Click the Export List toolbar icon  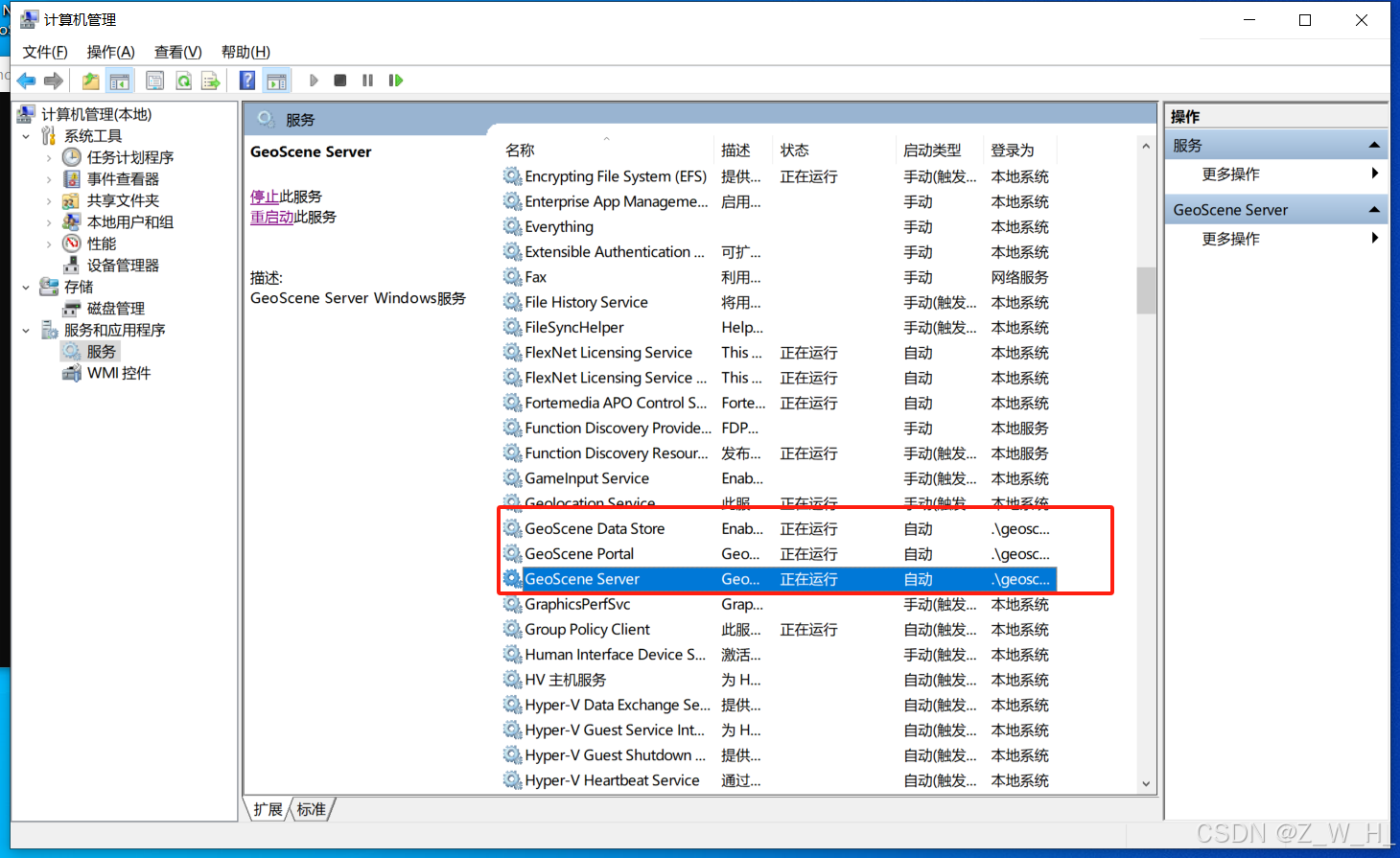click(211, 81)
